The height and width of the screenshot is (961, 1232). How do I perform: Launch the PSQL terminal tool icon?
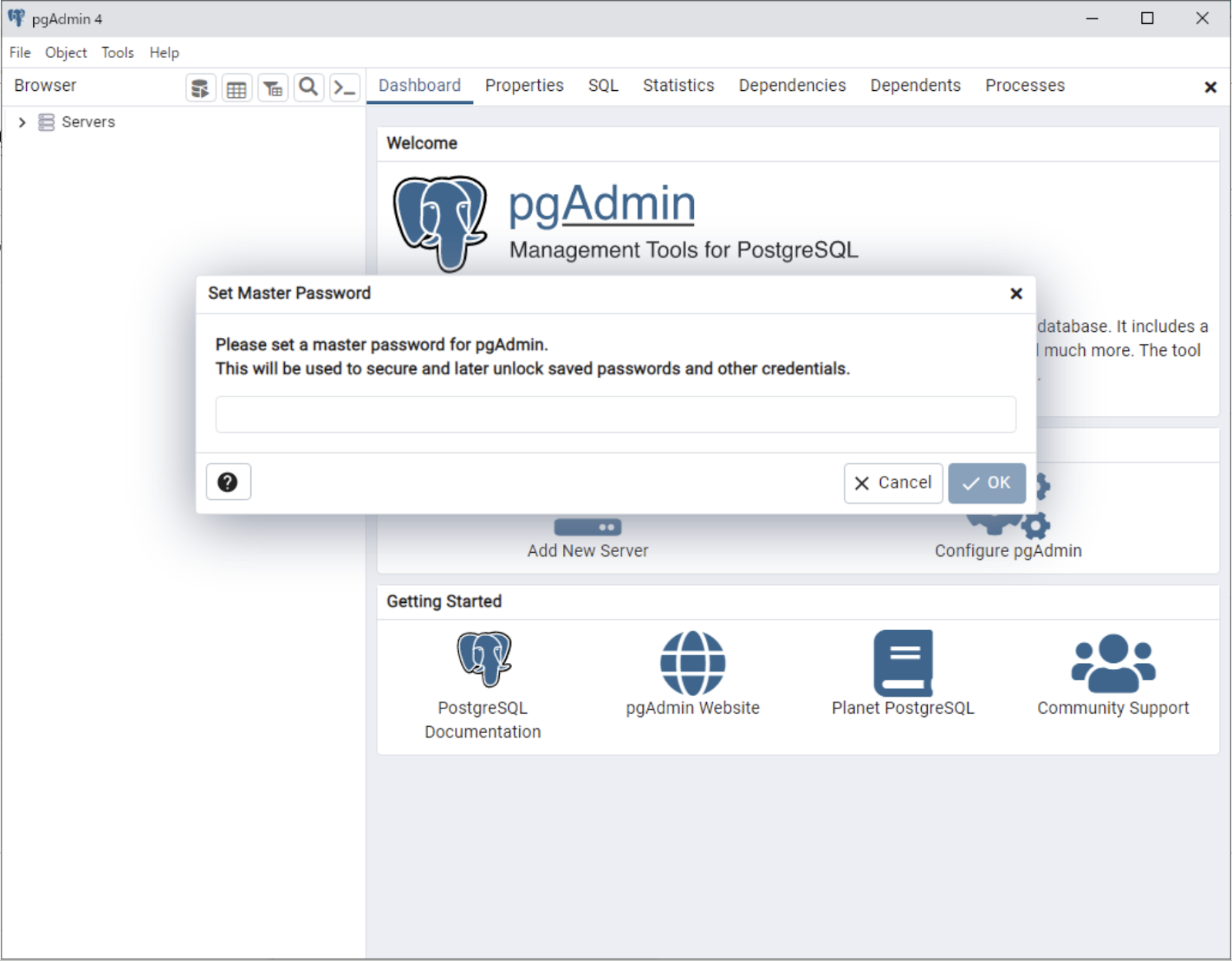pos(345,88)
